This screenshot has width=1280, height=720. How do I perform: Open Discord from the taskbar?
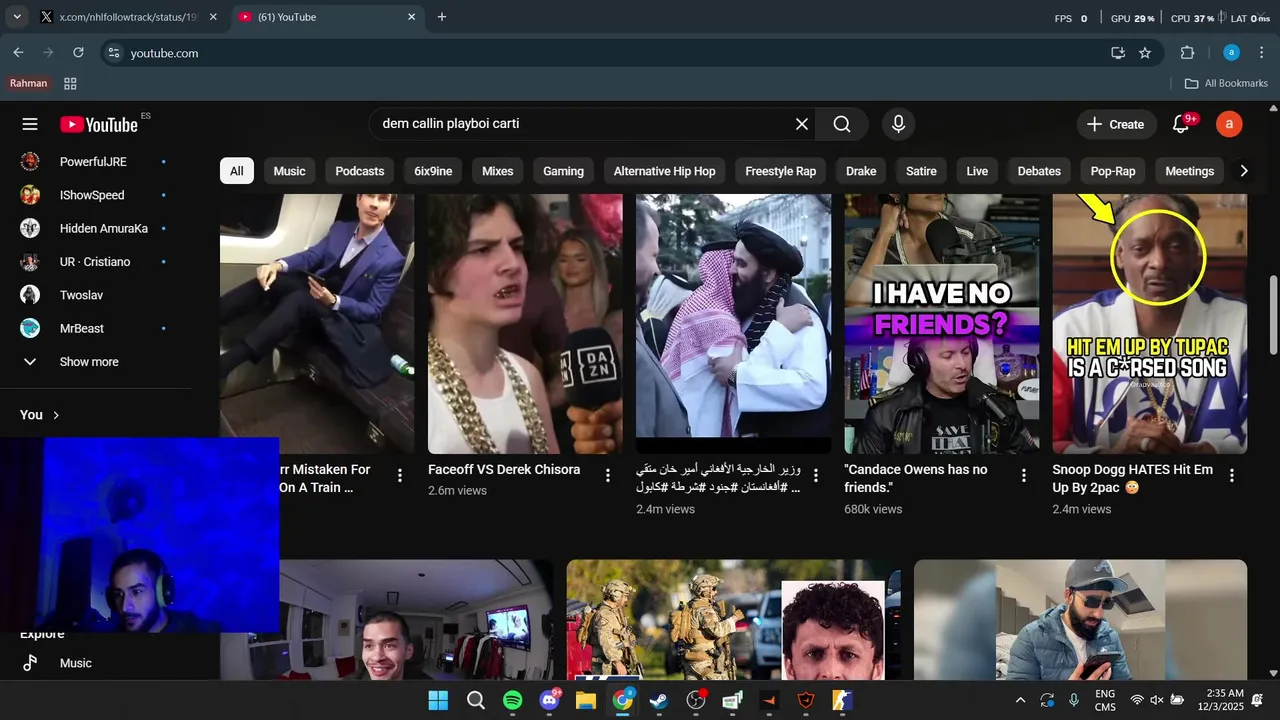click(549, 700)
